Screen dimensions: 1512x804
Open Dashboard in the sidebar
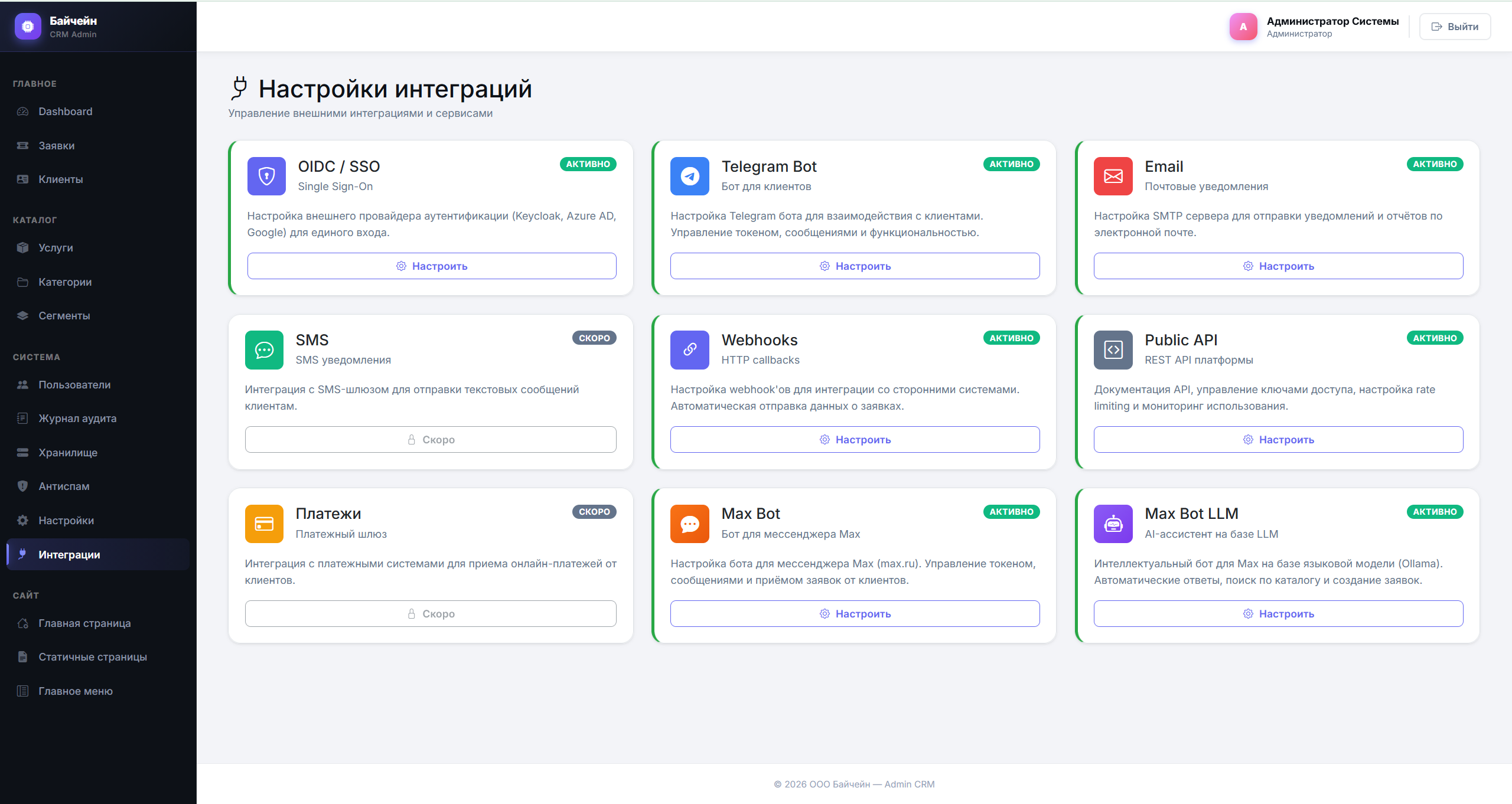click(65, 112)
